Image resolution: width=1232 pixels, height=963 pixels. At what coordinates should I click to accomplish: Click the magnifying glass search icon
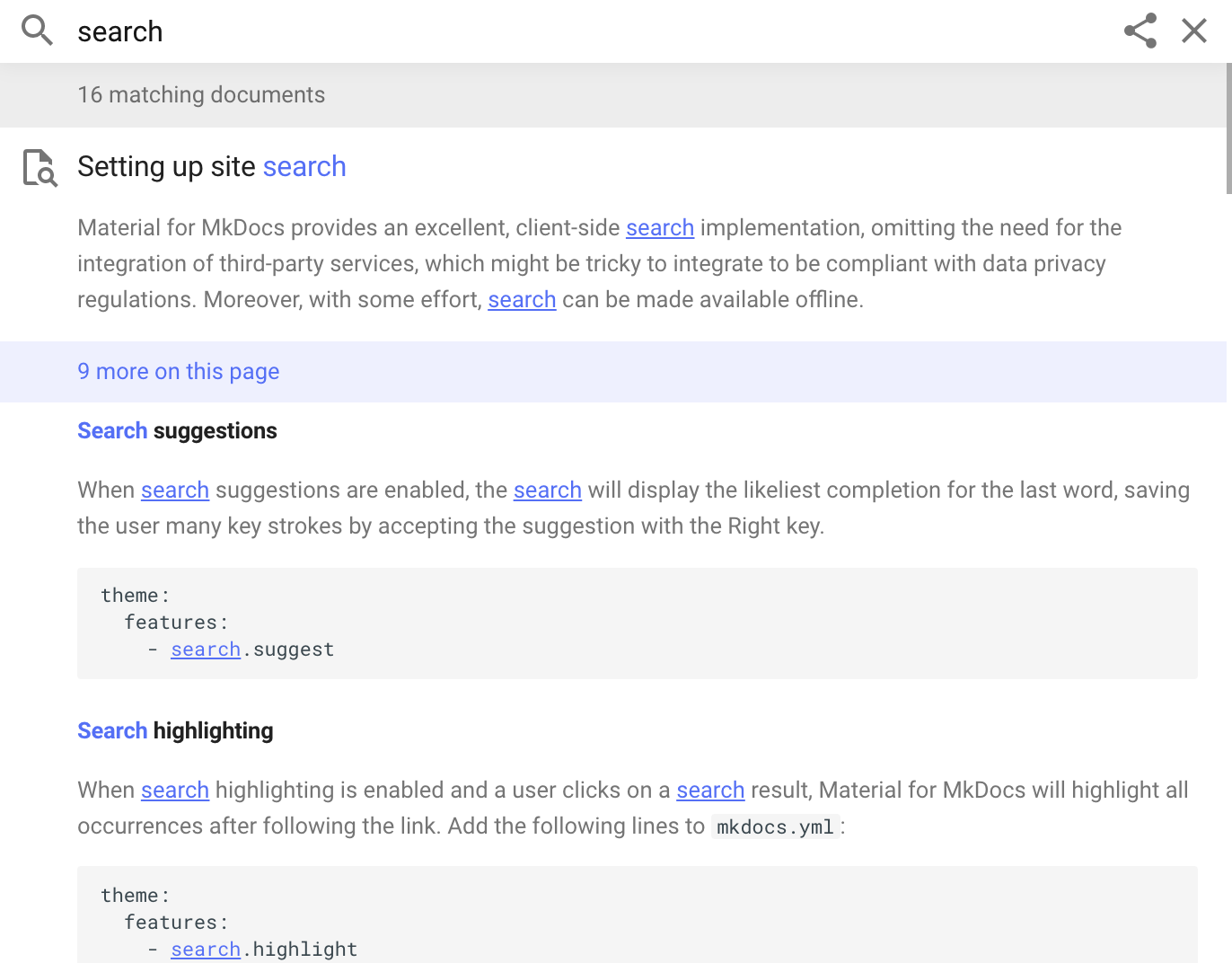click(37, 31)
